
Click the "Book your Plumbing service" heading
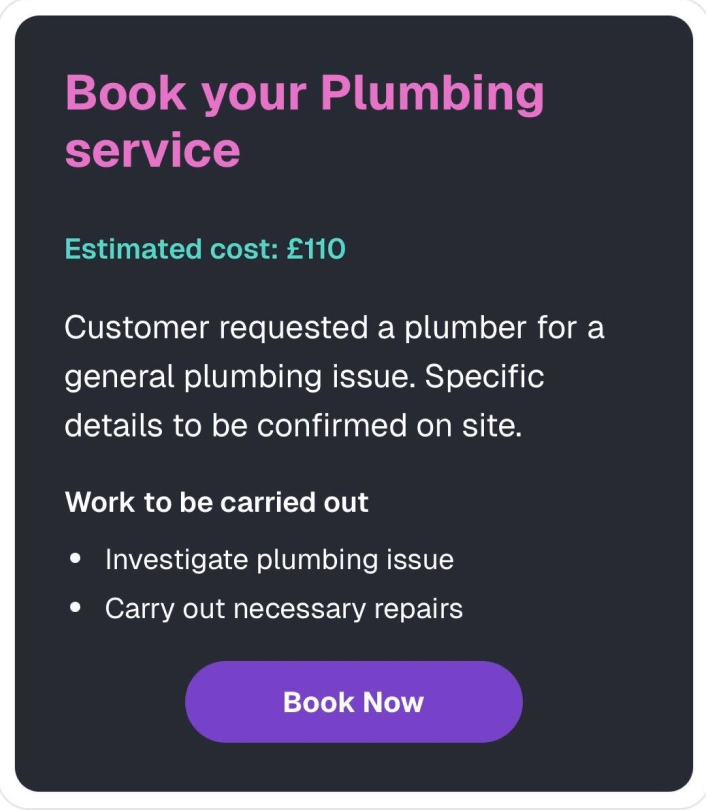pyautogui.click(x=304, y=122)
